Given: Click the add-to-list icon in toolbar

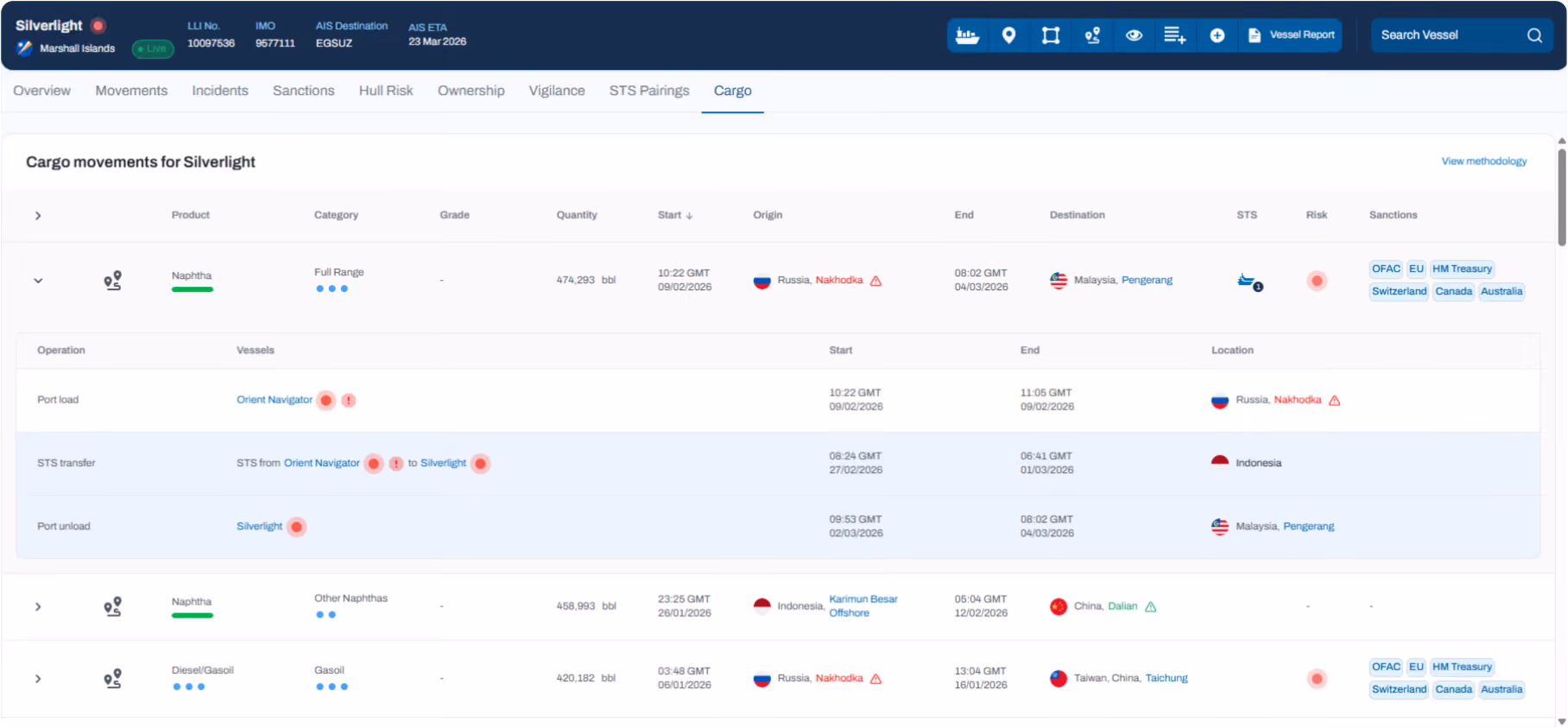Looking at the screenshot, I should pyautogui.click(x=1174, y=35).
